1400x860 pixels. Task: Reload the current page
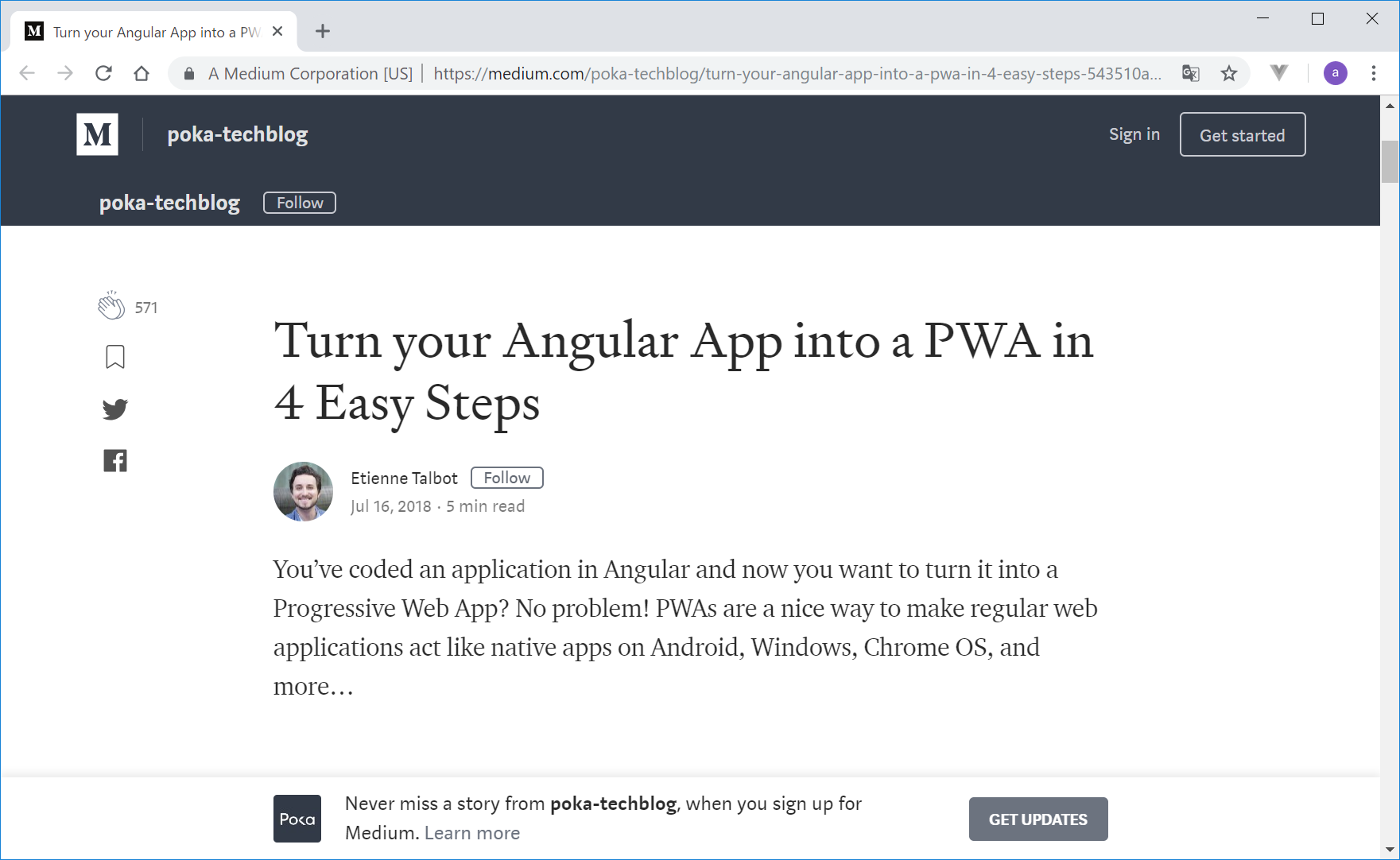coord(103,74)
